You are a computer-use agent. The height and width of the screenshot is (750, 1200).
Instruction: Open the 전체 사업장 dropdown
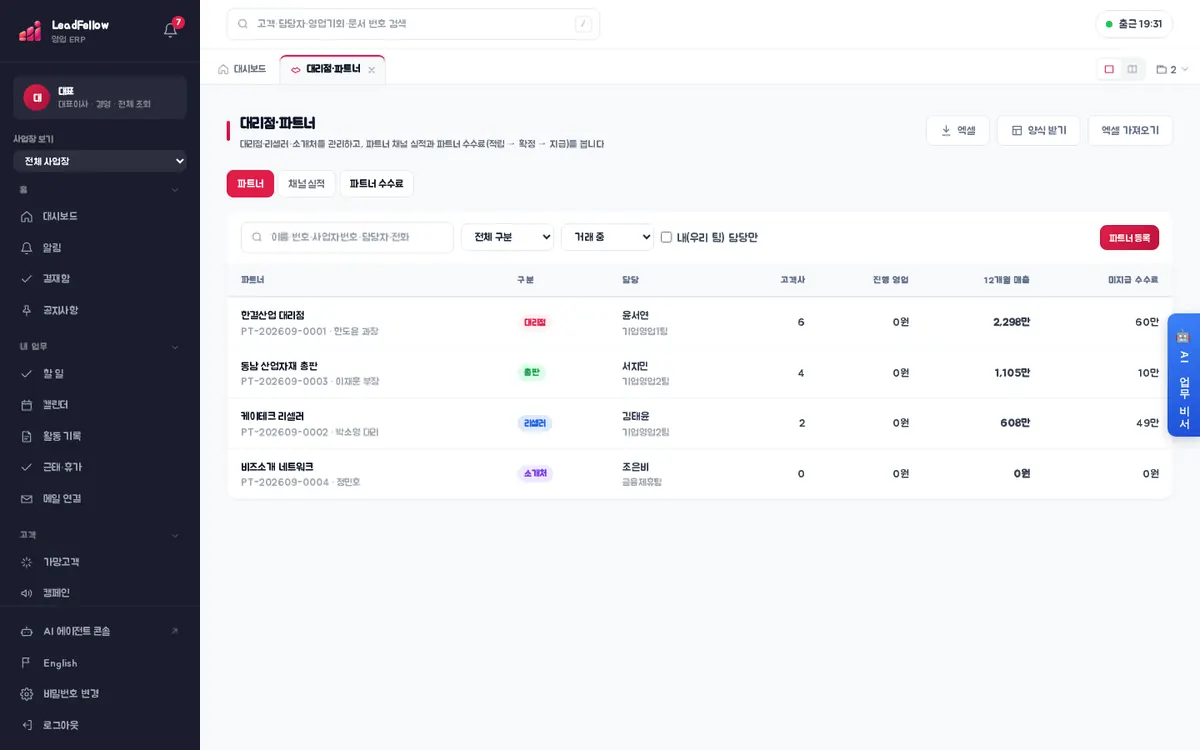tap(100, 161)
